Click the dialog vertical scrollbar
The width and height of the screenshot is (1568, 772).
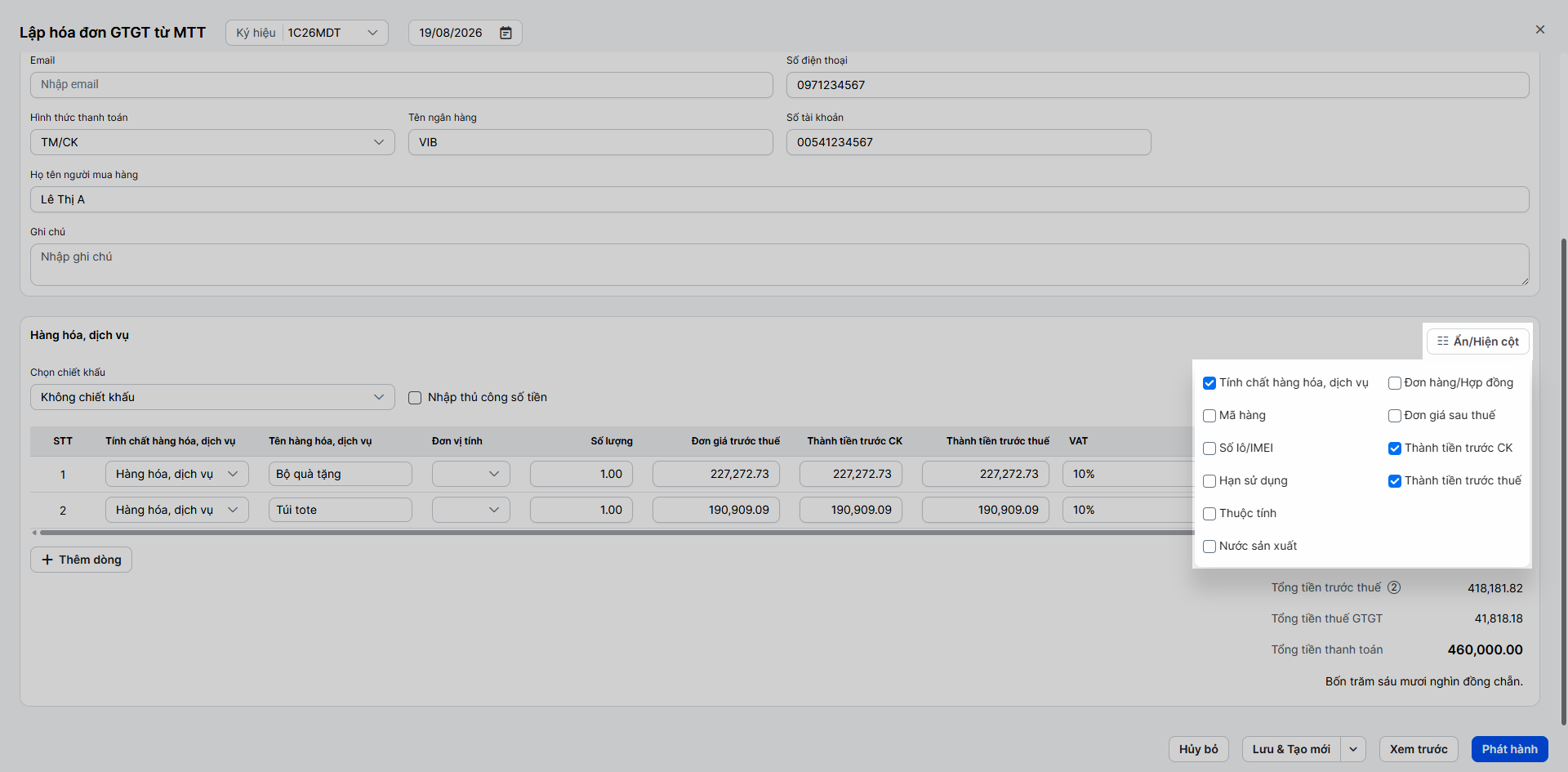point(1563,482)
